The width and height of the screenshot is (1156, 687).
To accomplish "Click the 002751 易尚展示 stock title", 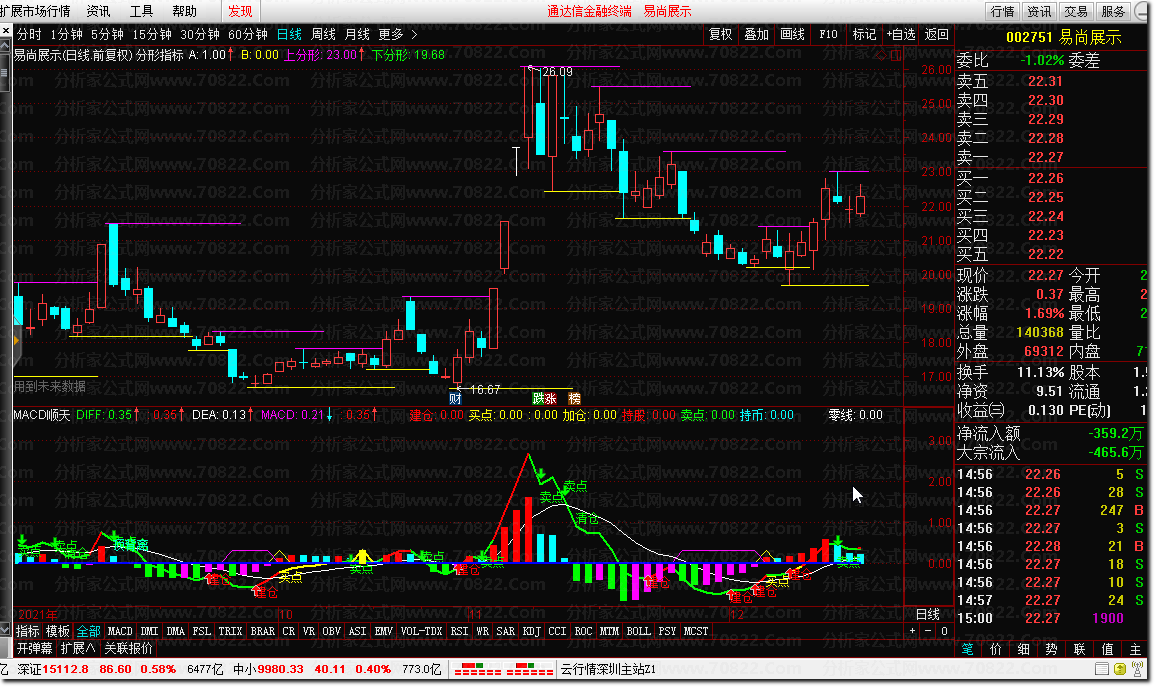I will point(1063,38).
